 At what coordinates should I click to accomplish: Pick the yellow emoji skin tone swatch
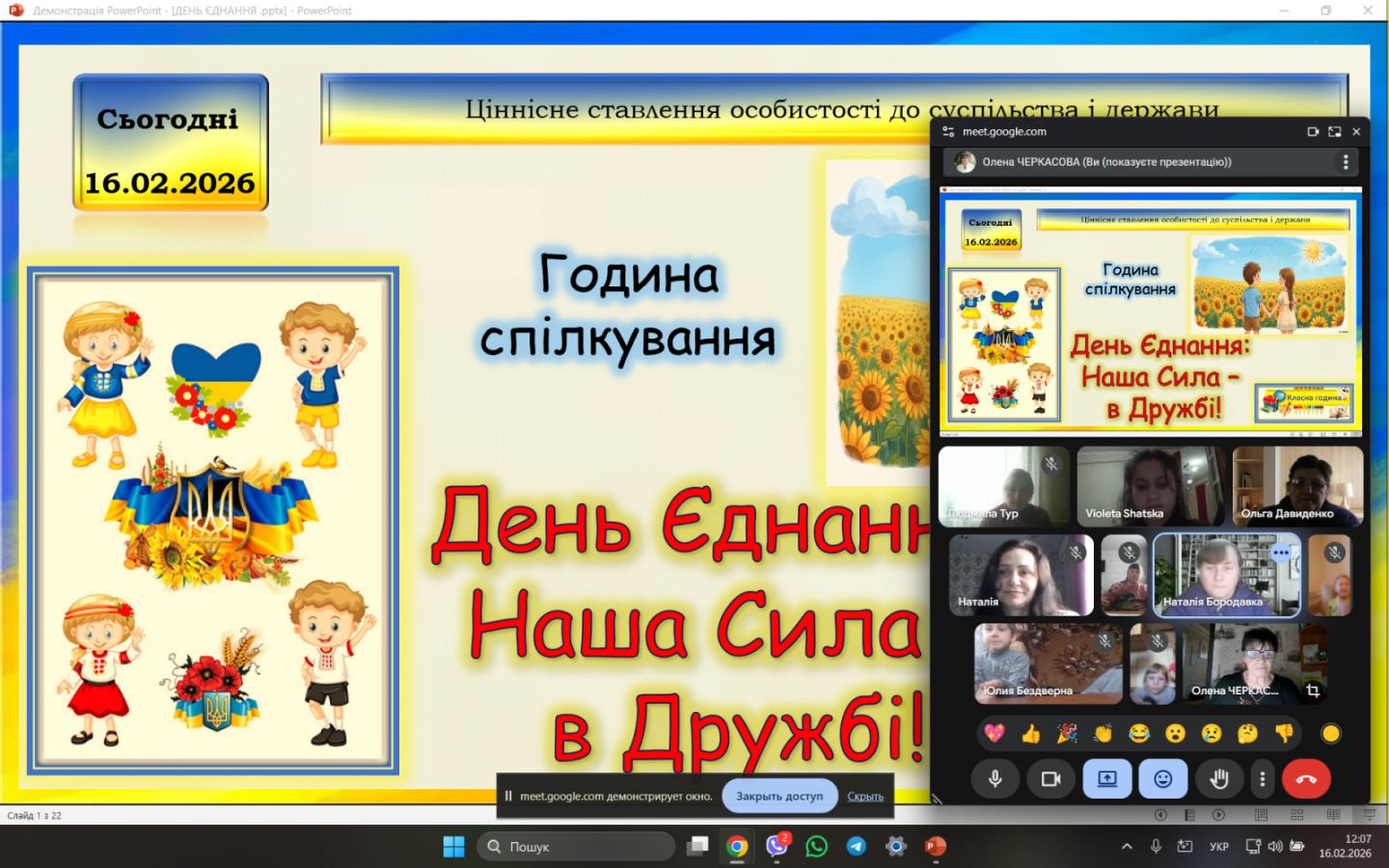click(1331, 734)
